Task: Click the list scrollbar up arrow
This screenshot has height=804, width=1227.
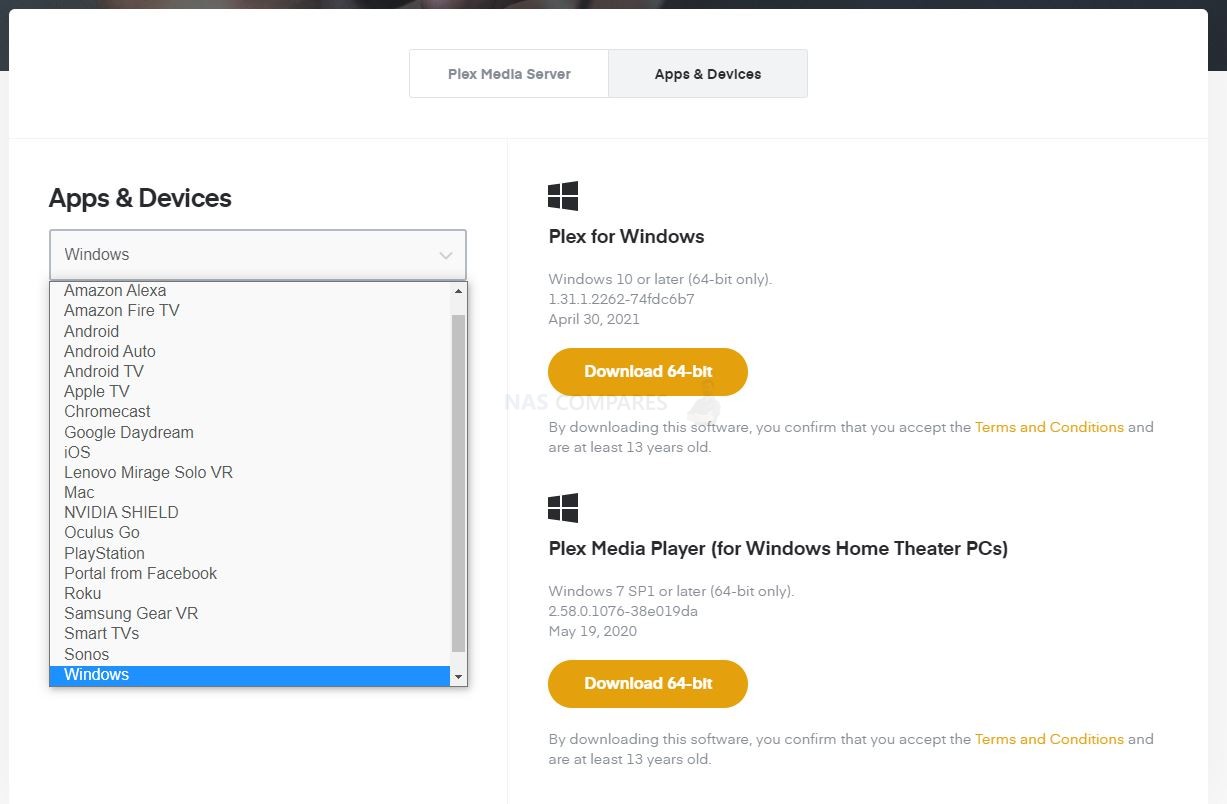Action: coord(459,291)
